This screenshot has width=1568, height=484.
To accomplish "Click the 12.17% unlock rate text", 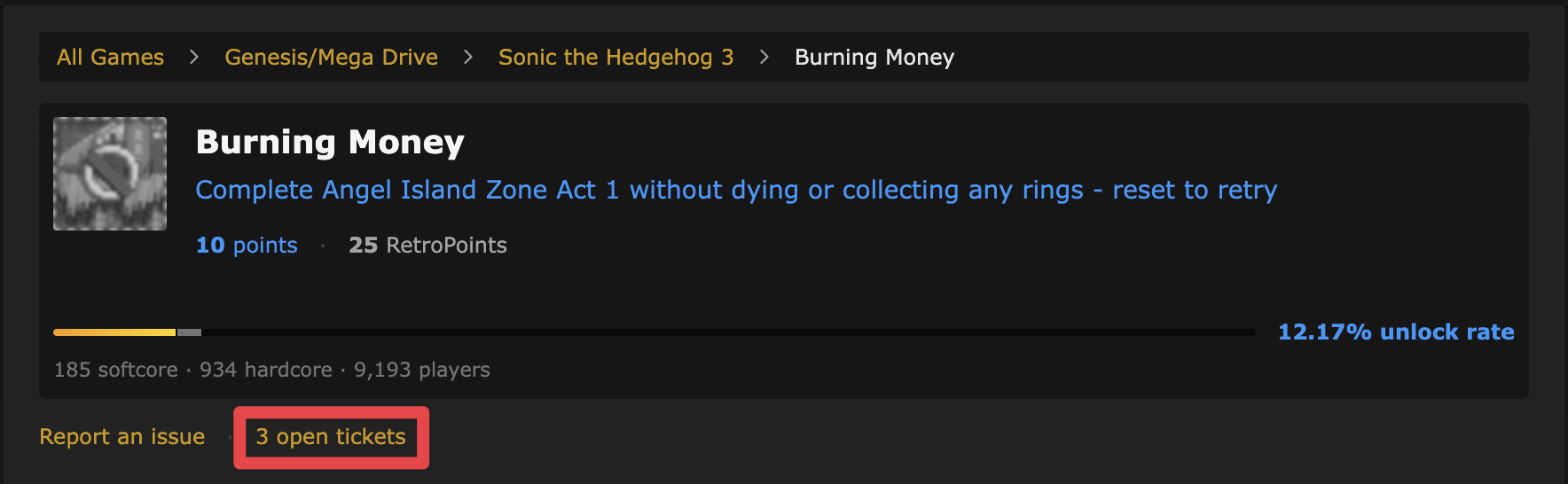I will click(x=1395, y=332).
